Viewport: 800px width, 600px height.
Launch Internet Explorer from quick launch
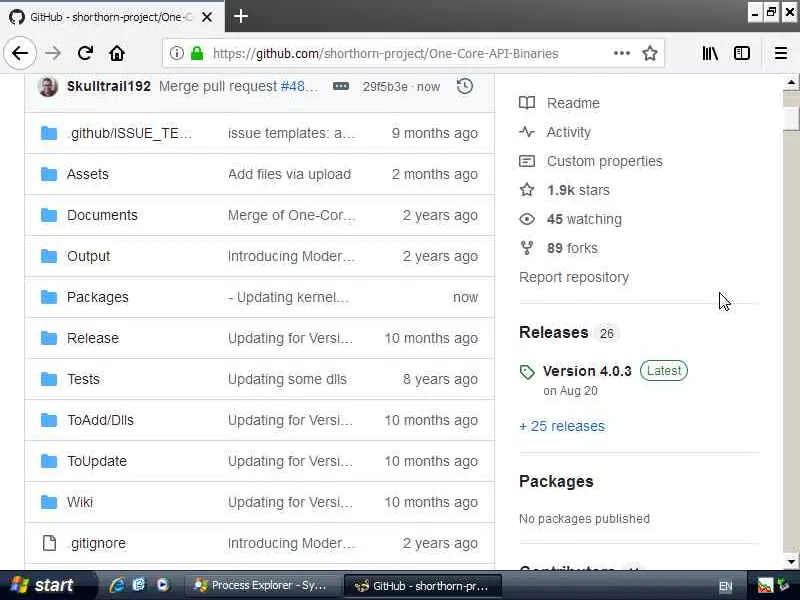pos(117,585)
